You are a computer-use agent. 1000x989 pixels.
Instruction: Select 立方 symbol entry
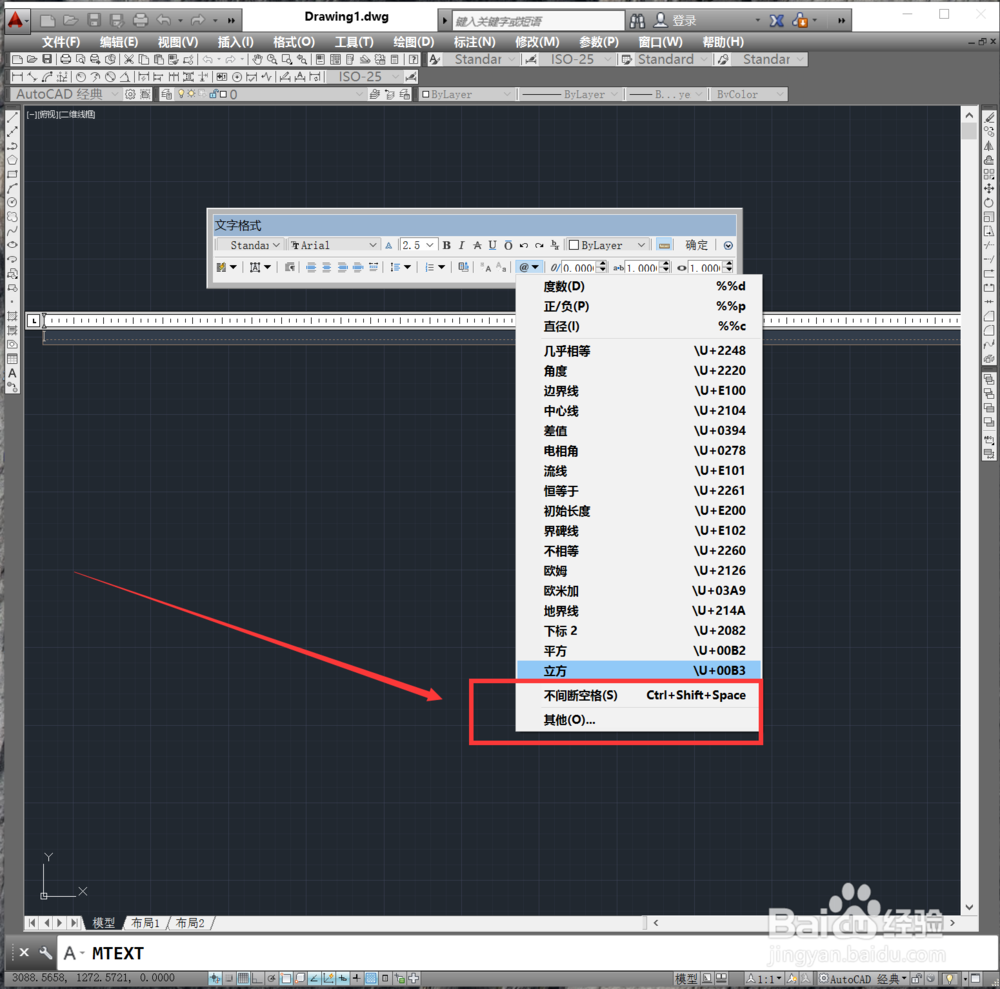[x=638, y=671]
